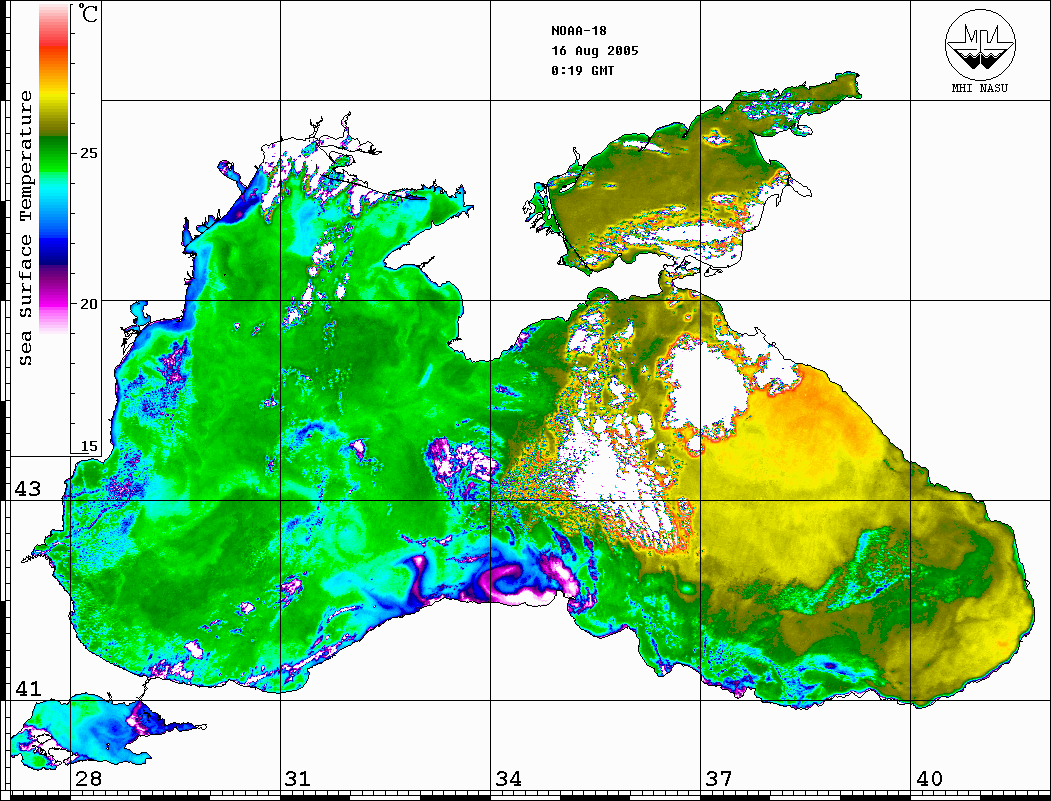The width and height of the screenshot is (1051, 801).
Task: Click the '°C' unit label on legend
Action: [x=88, y=13]
